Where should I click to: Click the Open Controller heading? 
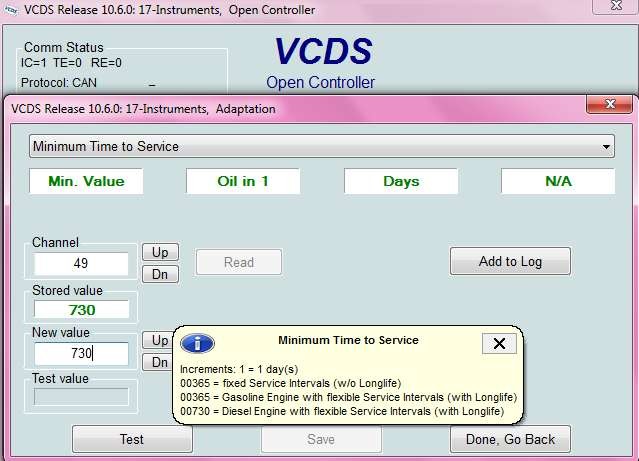point(320,82)
